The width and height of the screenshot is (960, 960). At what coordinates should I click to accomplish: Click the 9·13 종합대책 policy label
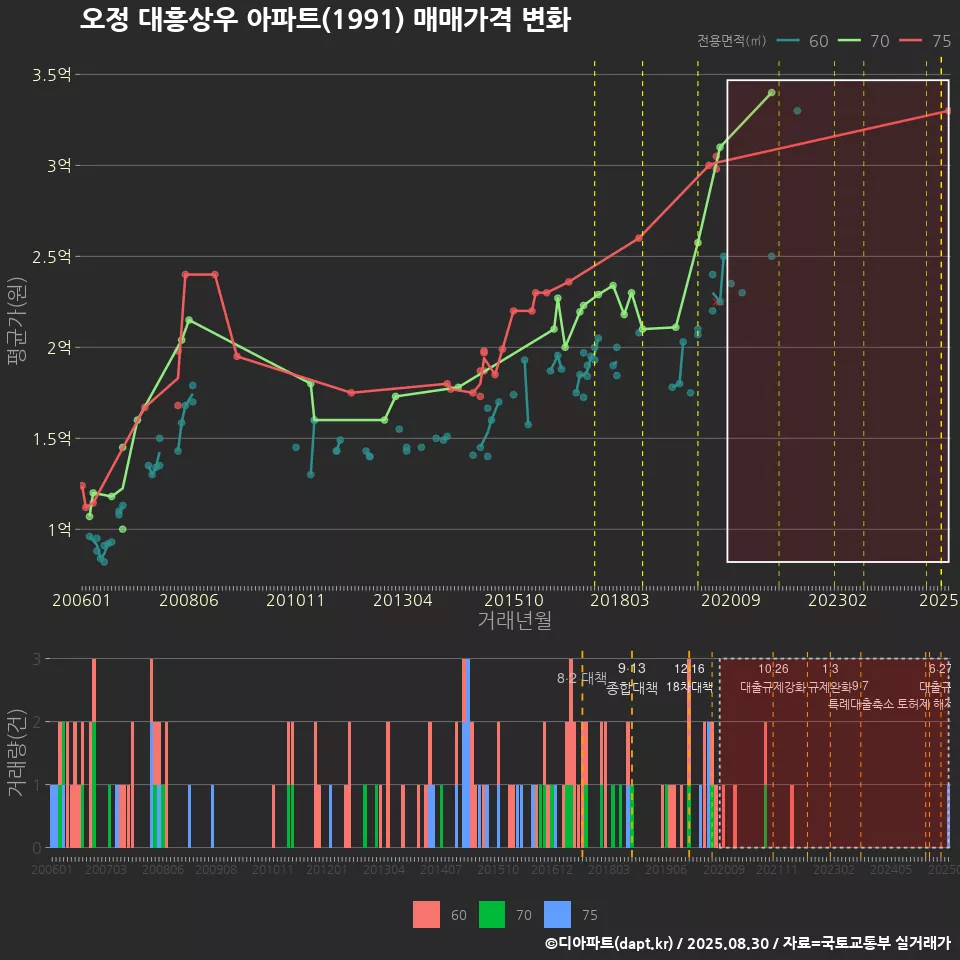(x=631, y=679)
